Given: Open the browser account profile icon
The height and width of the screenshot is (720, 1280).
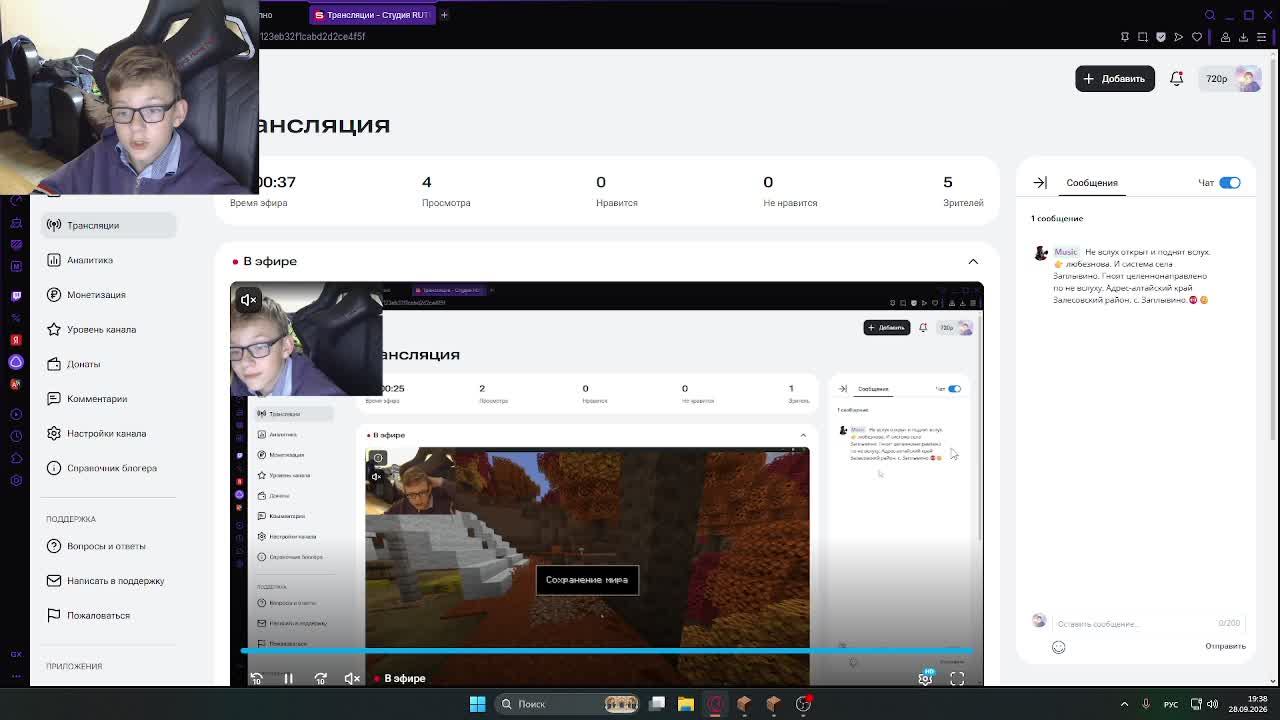Looking at the screenshot, I should (x=1225, y=37).
